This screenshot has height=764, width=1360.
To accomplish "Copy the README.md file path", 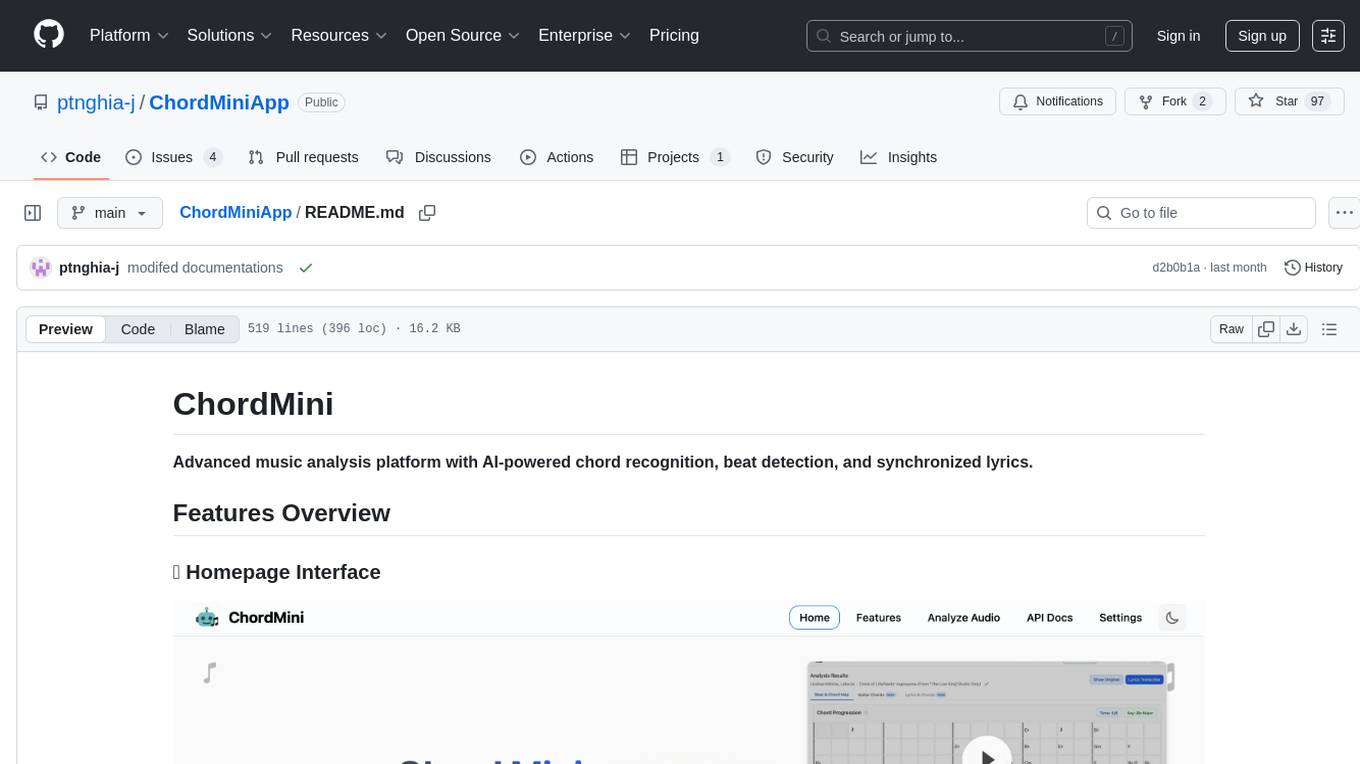I will [427, 213].
